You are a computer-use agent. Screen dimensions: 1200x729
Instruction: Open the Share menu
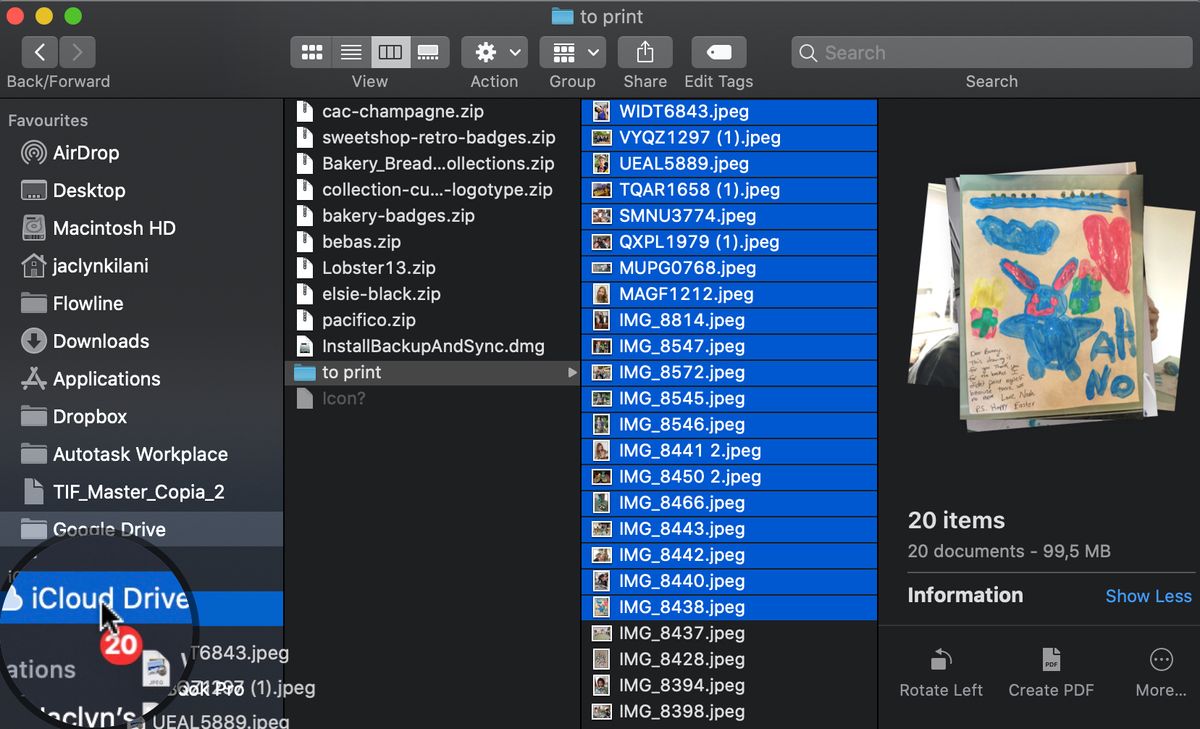(x=644, y=51)
